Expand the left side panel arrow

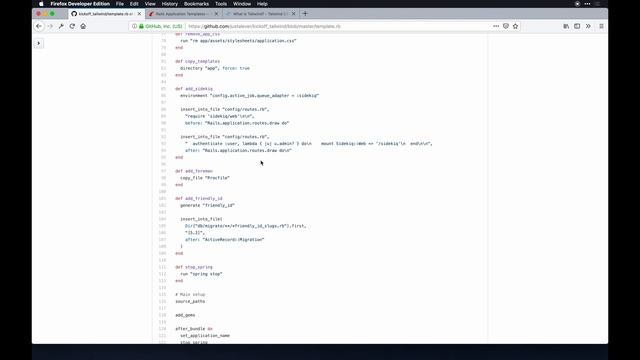(x=38, y=43)
